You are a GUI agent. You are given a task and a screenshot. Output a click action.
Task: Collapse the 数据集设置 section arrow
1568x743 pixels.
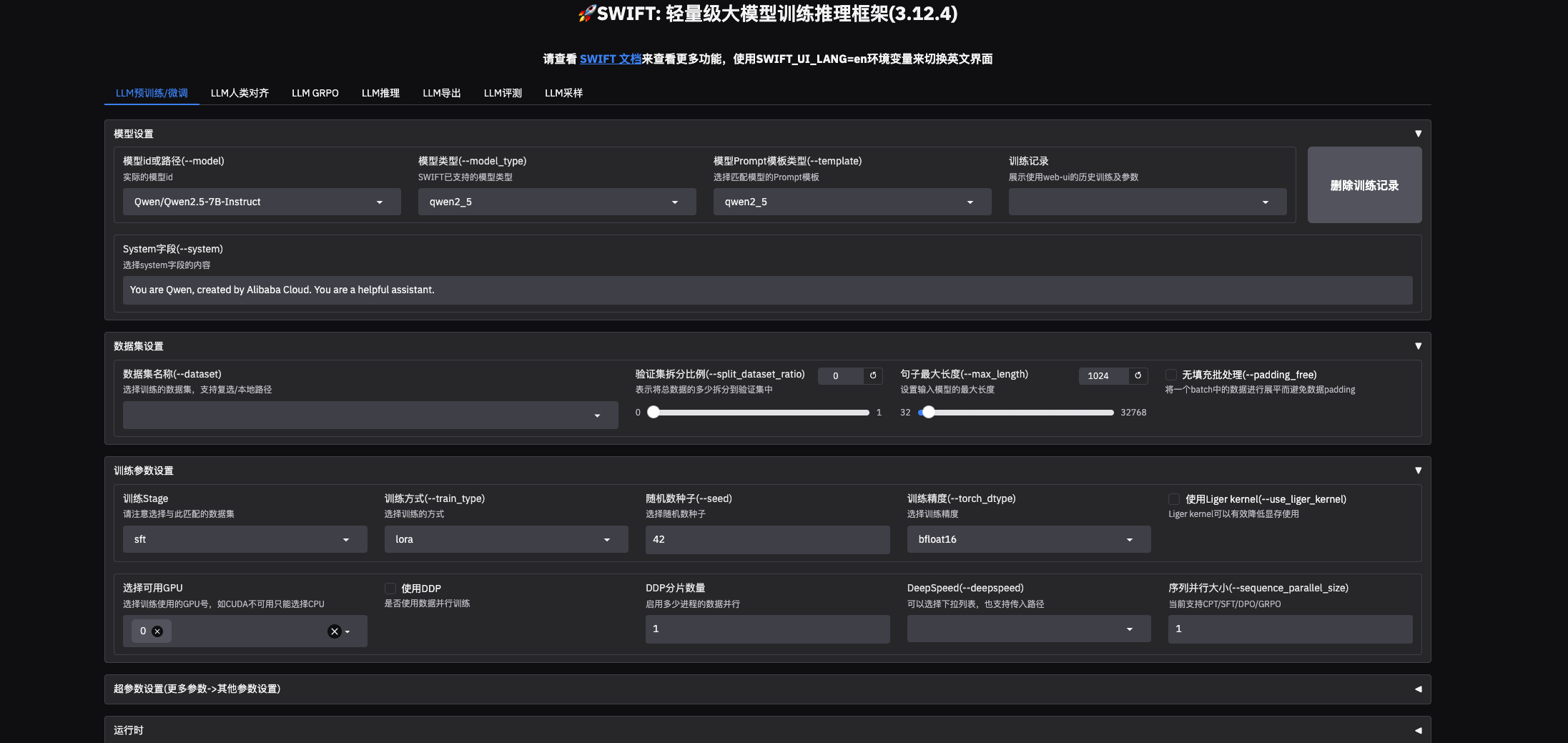[1418, 346]
